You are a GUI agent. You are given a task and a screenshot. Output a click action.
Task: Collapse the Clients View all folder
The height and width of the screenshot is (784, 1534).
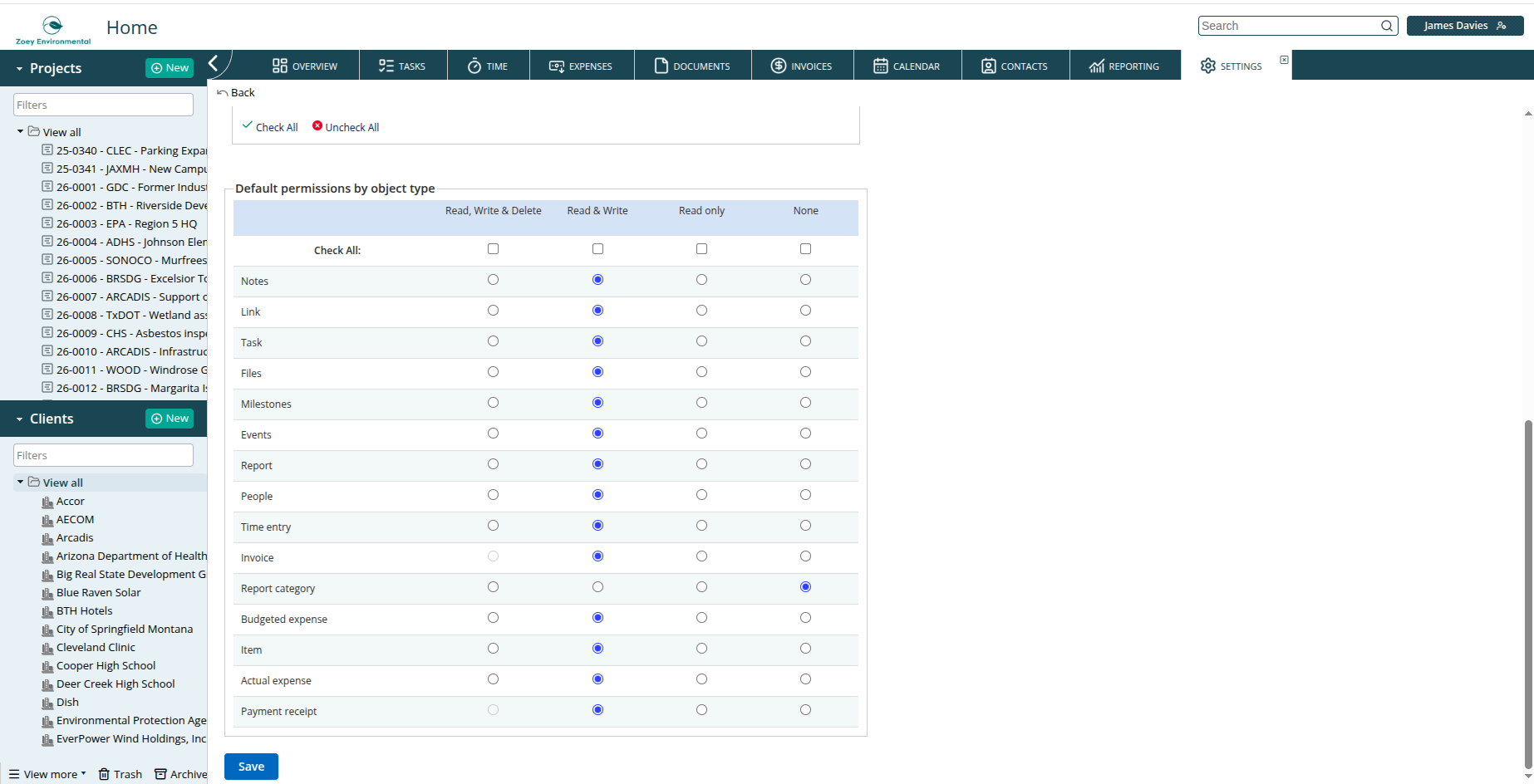(x=20, y=482)
